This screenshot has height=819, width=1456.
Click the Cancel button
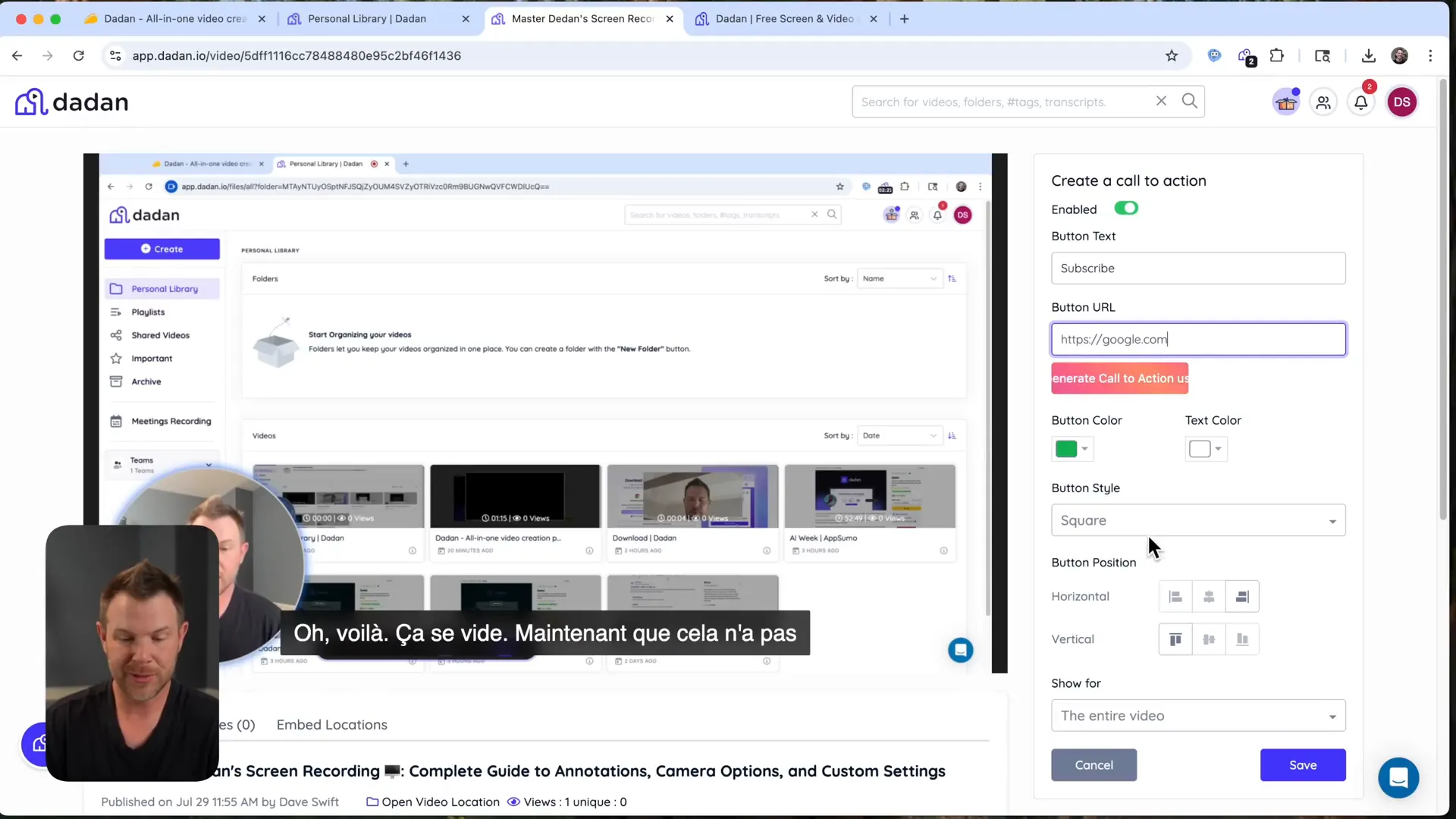[1094, 765]
